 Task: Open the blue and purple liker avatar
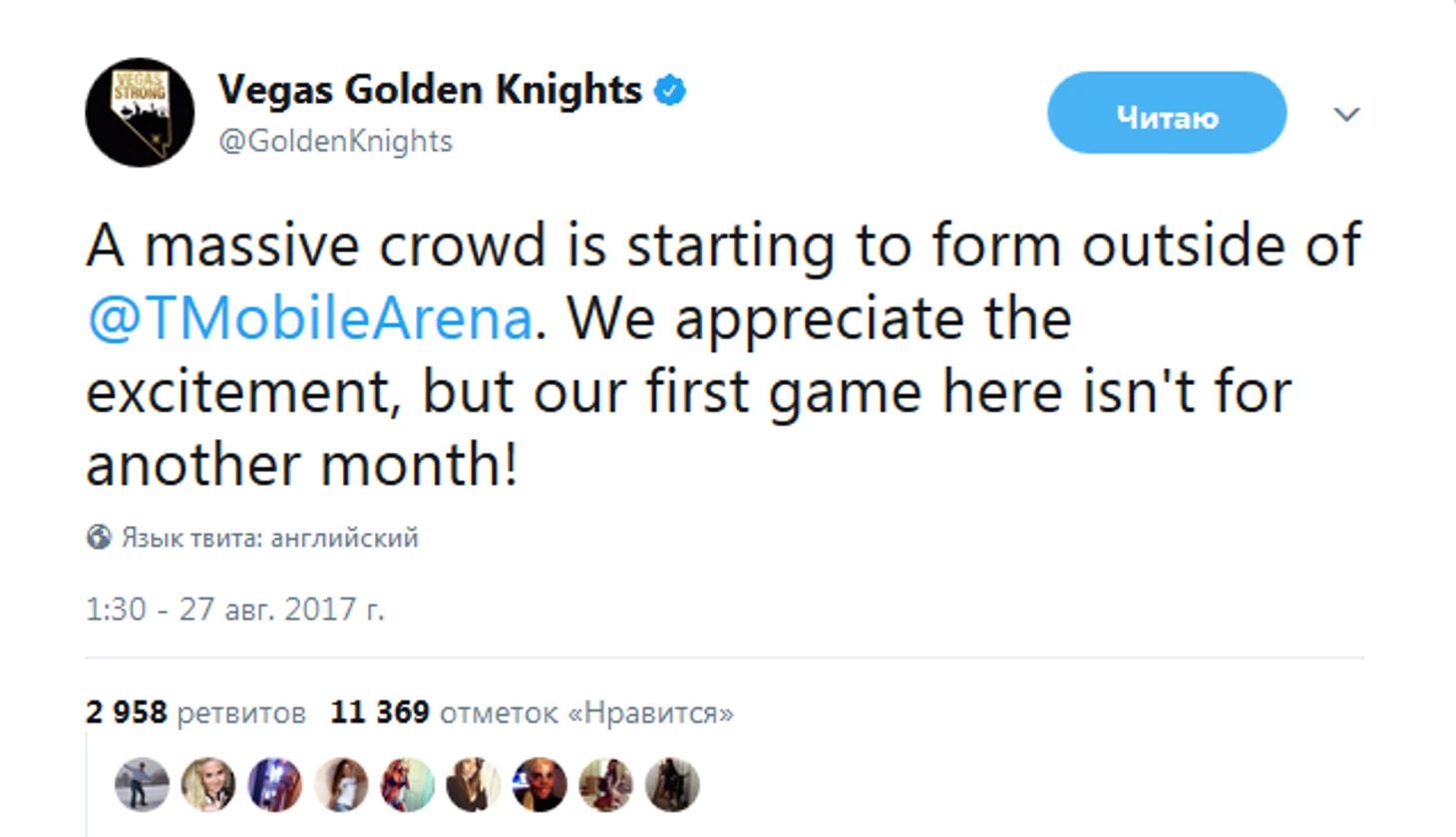[x=274, y=784]
